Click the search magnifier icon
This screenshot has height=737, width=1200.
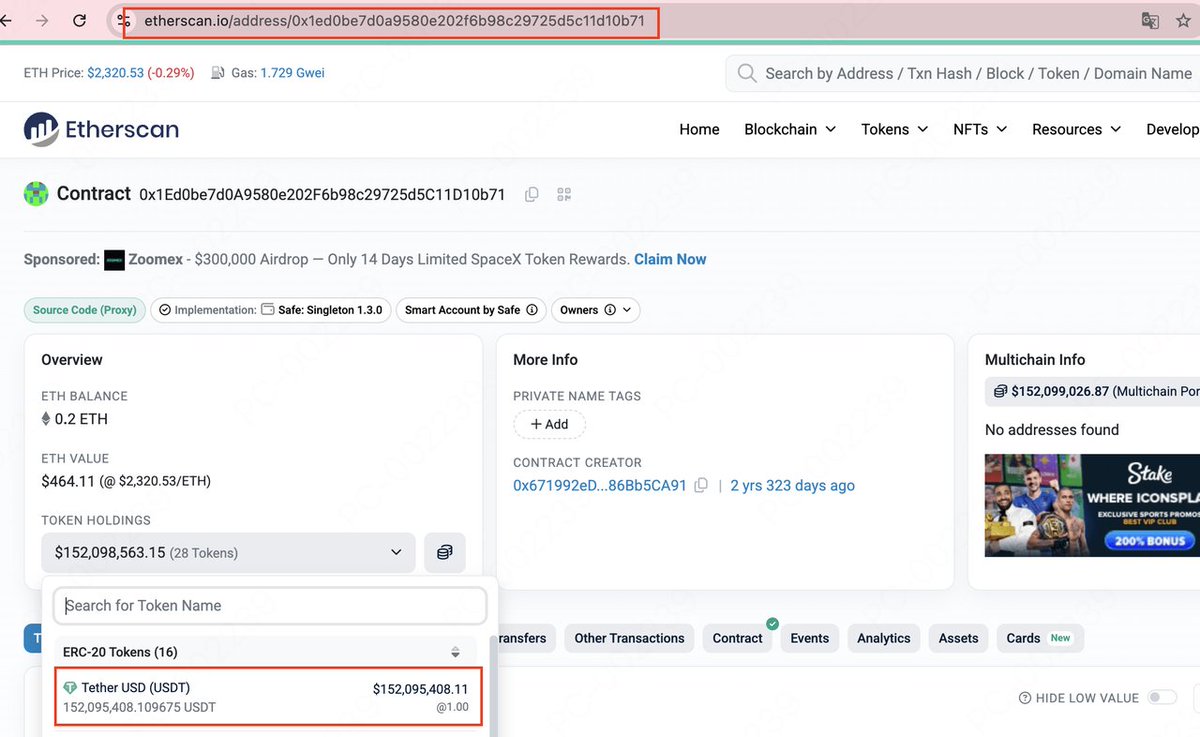(x=746, y=73)
